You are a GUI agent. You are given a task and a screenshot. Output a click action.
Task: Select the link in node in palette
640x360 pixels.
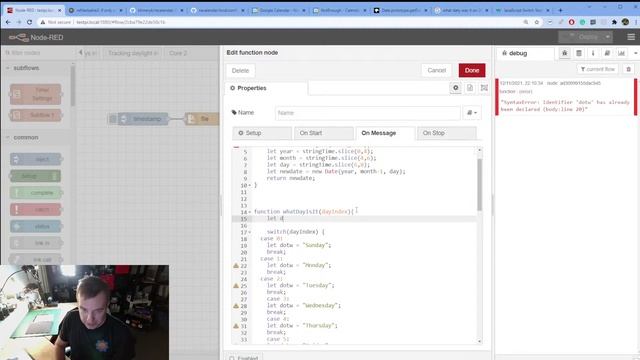pos(36,243)
